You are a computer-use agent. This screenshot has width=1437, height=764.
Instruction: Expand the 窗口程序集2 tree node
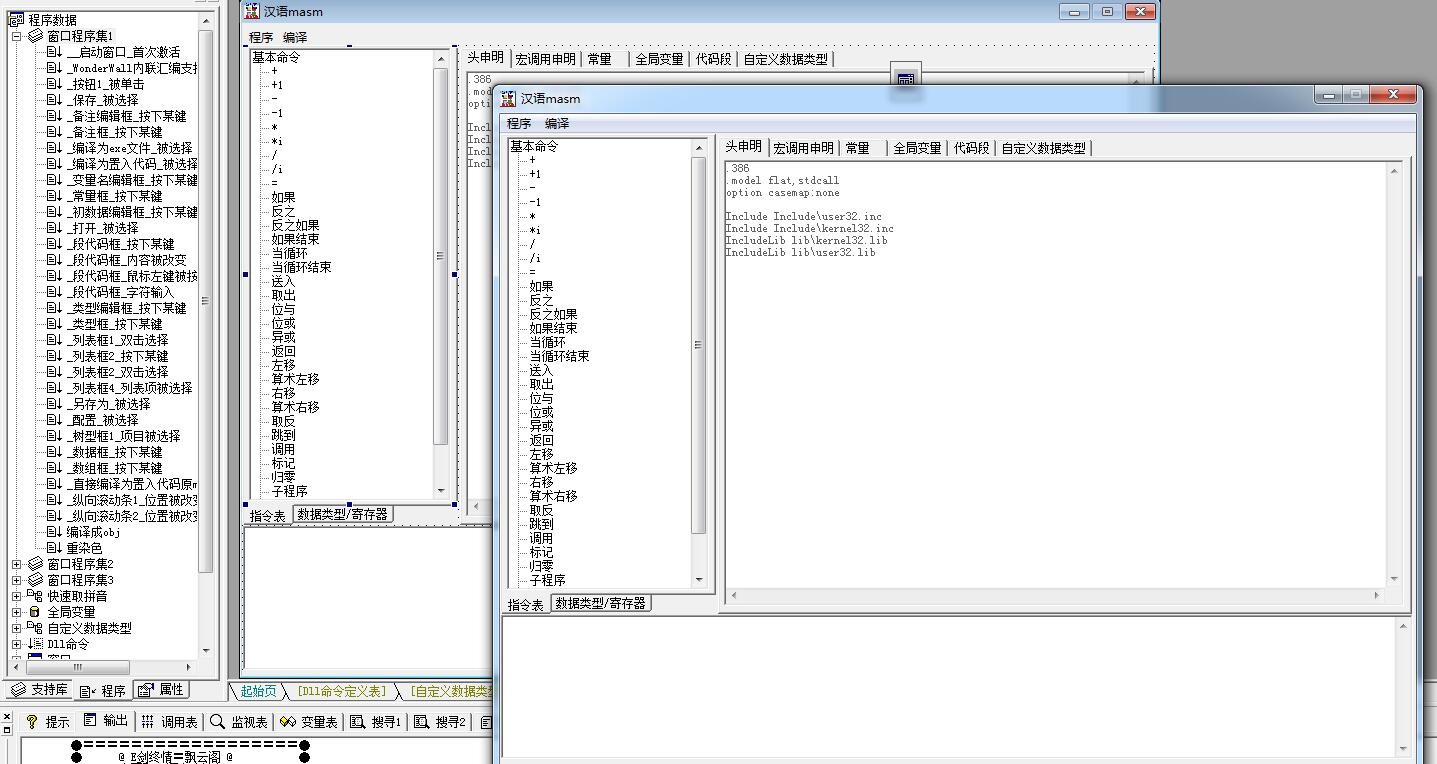click(16, 564)
